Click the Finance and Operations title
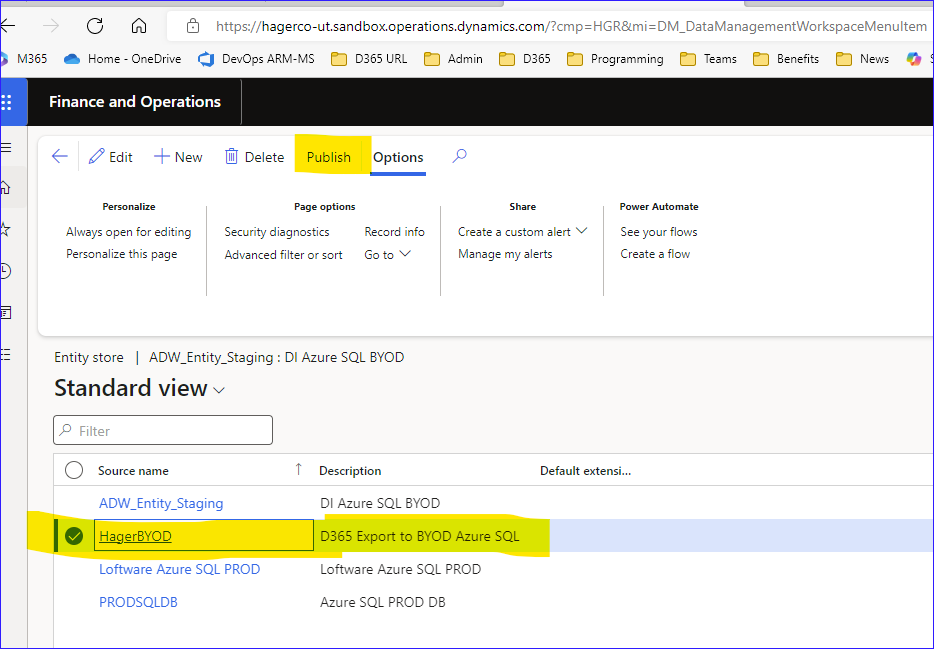Viewport: 934px width, 649px height. click(x=135, y=102)
